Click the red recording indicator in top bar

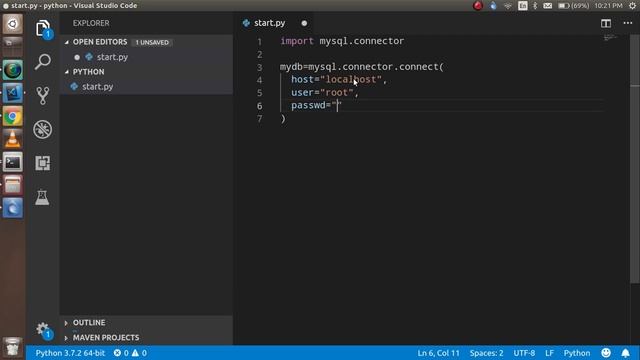478,6
